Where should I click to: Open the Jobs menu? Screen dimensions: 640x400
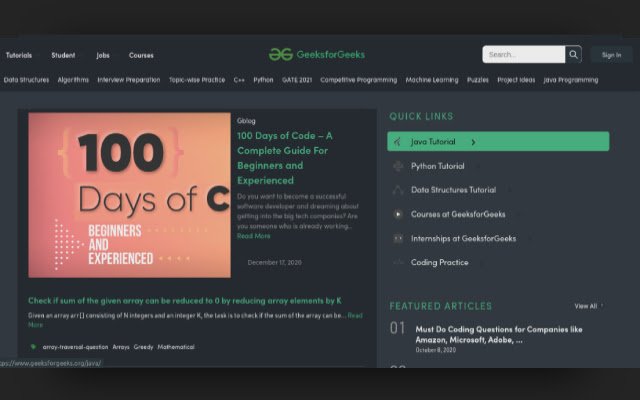pyautogui.click(x=103, y=55)
